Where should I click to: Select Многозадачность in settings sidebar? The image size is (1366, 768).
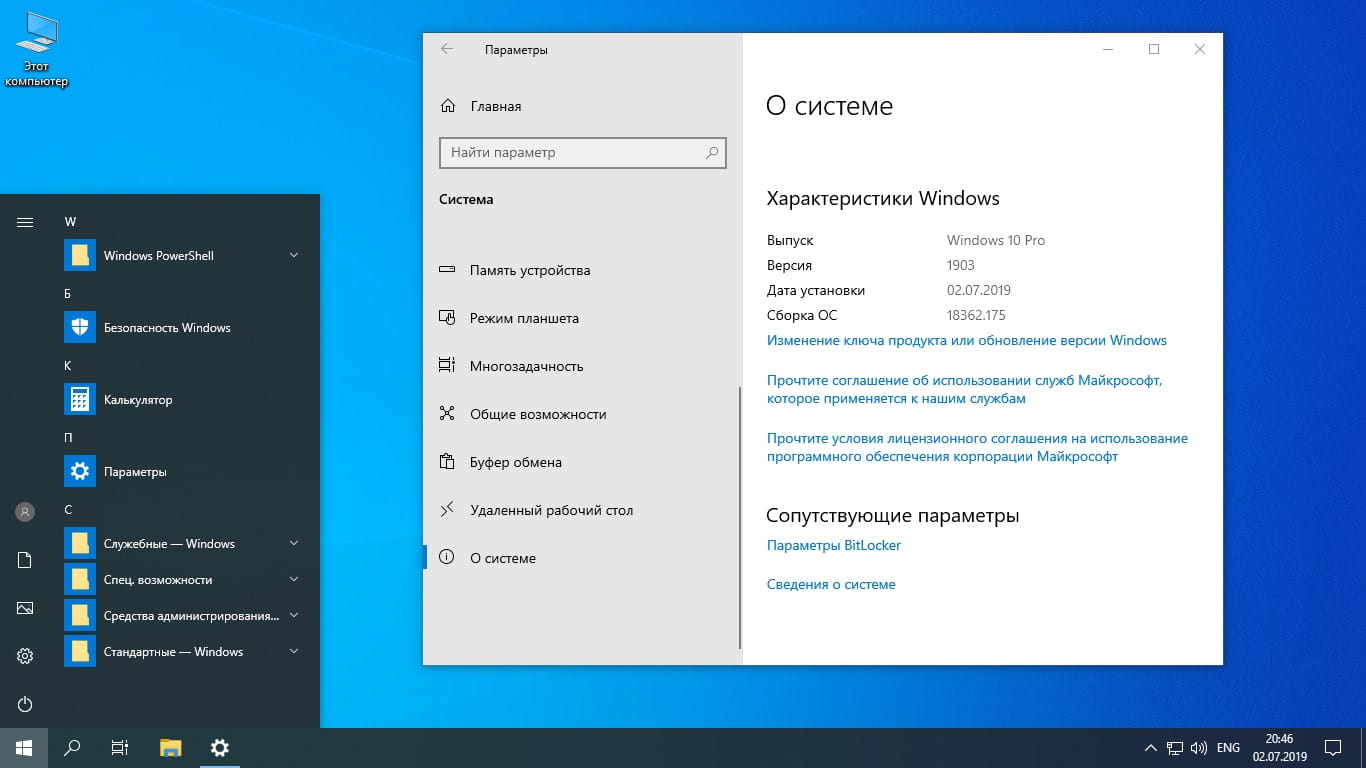(x=526, y=366)
